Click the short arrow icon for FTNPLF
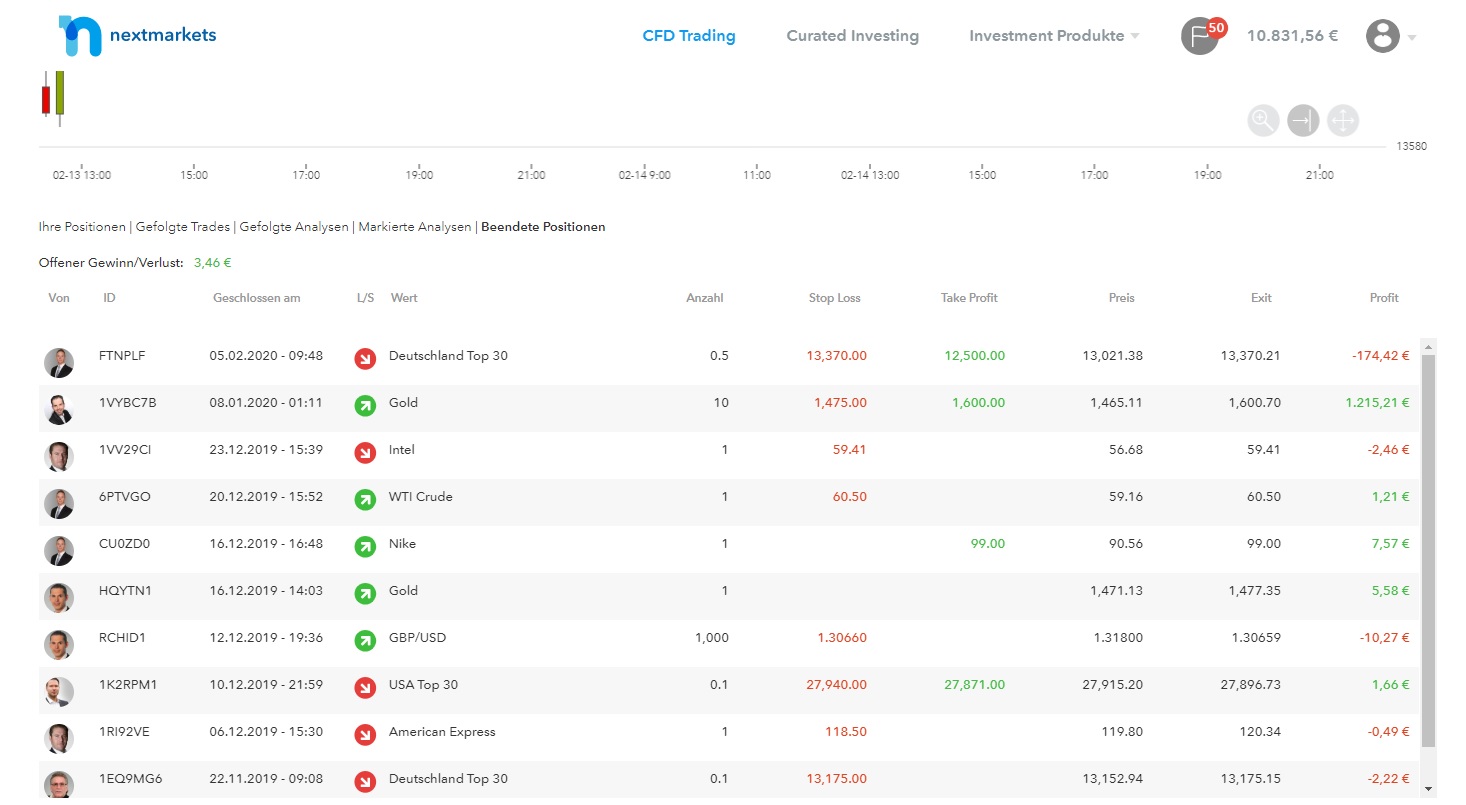This screenshot has width=1466, height=805. click(x=365, y=359)
